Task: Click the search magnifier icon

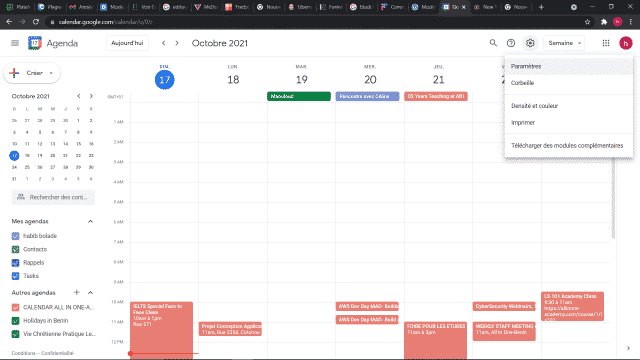Action: click(493, 43)
